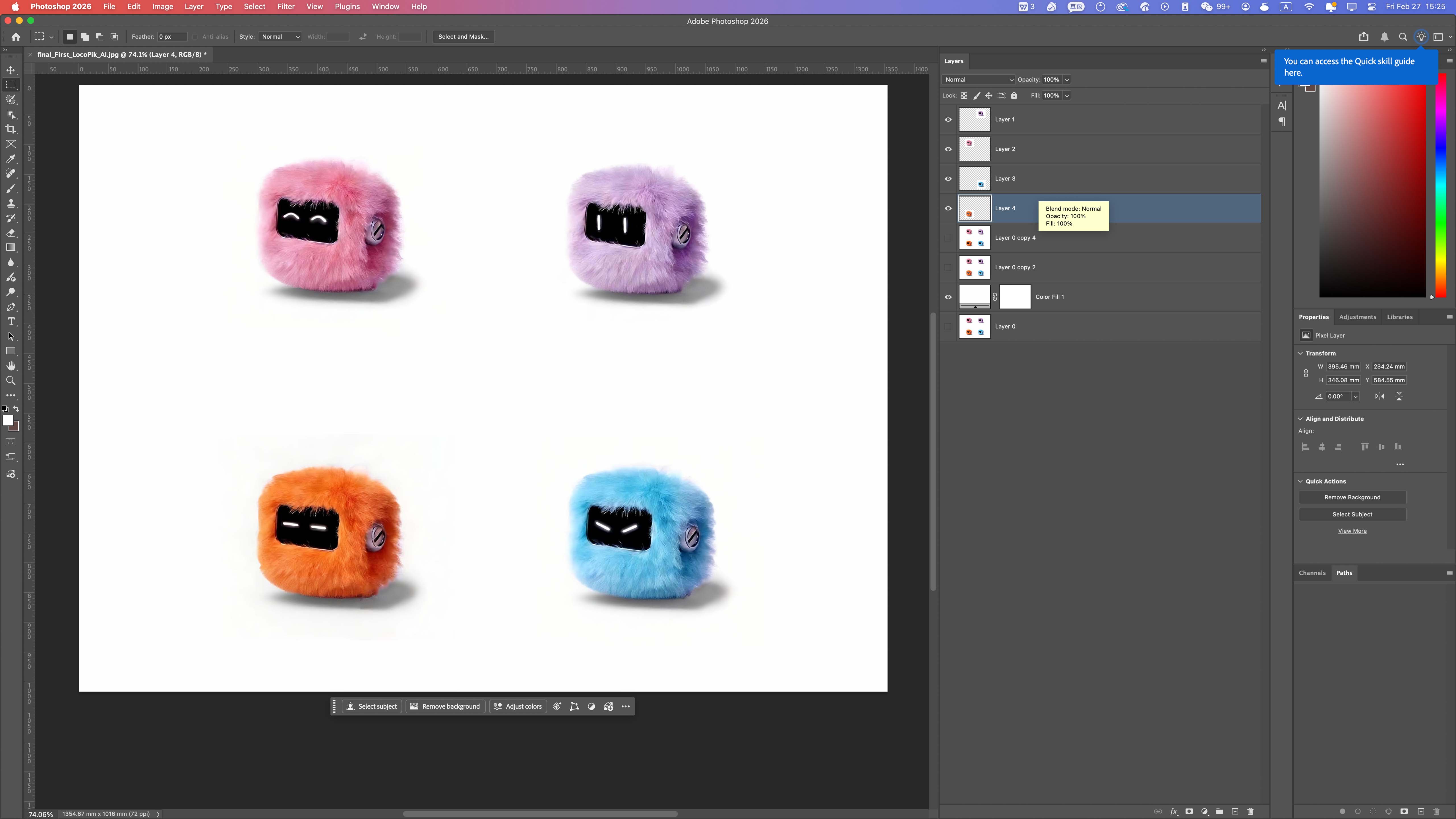Select the Zoom tool
Screen dimensions: 1456x819
[11, 380]
